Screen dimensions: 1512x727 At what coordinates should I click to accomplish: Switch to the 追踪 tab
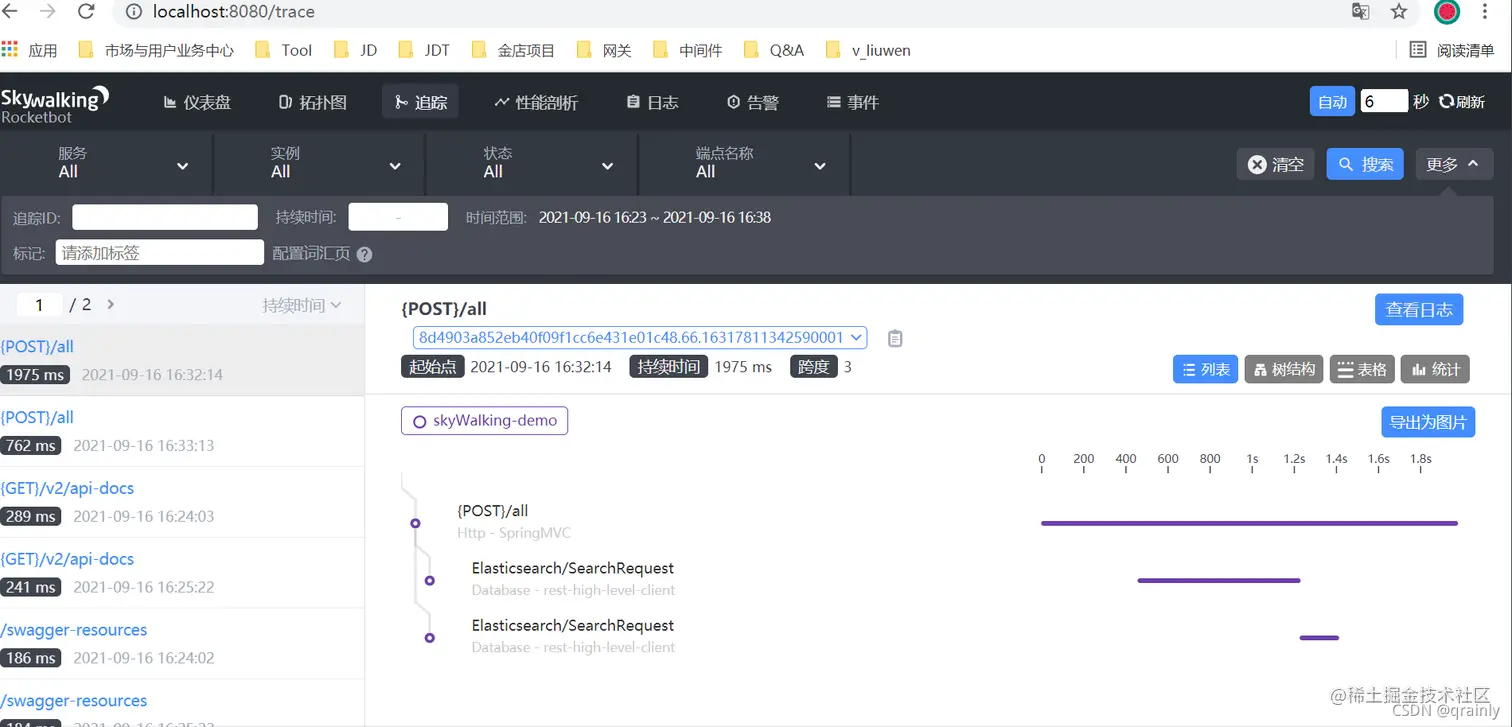pyautogui.click(x=419, y=101)
